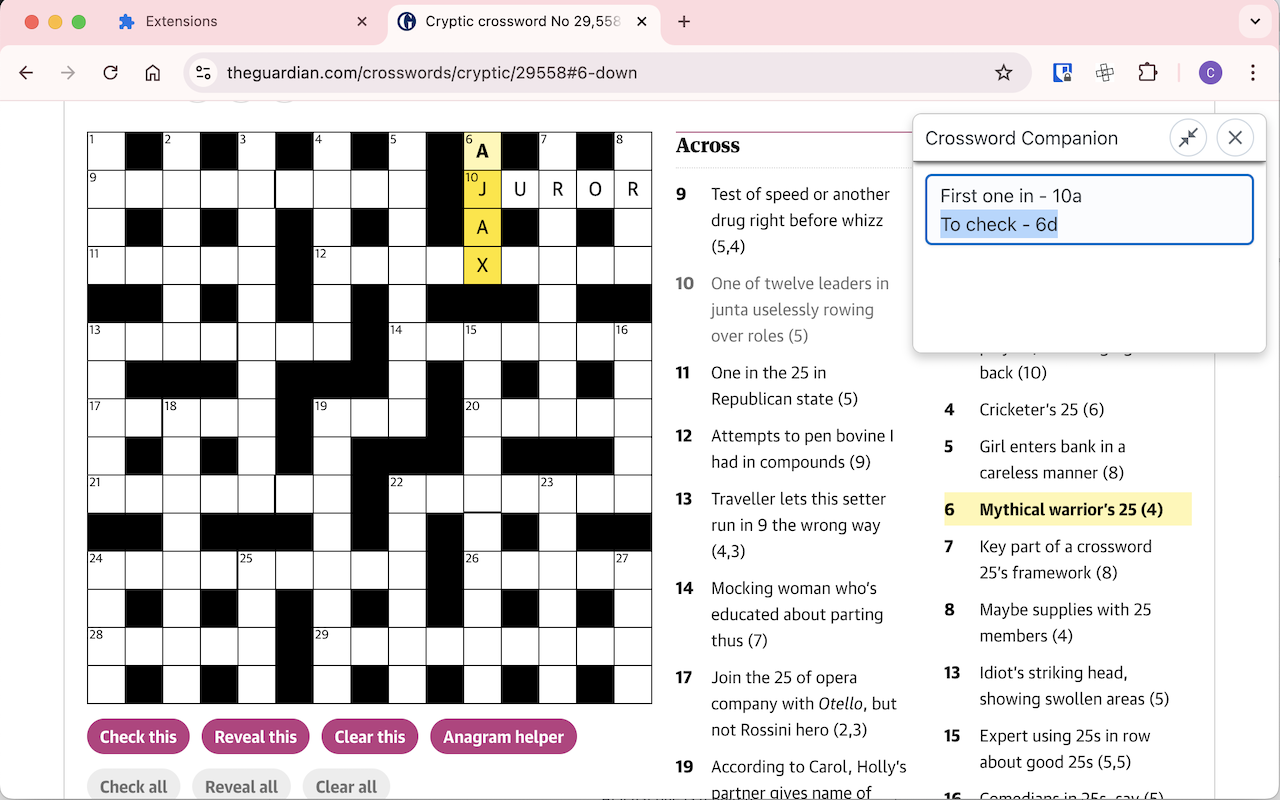The width and height of the screenshot is (1280, 800).
Task: Go to browser home page
Action: [153, 72]
